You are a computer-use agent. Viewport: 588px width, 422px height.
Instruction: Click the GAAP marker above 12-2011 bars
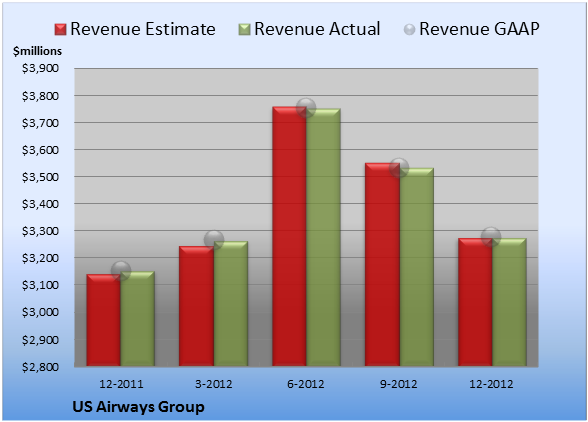click(121, 270)
